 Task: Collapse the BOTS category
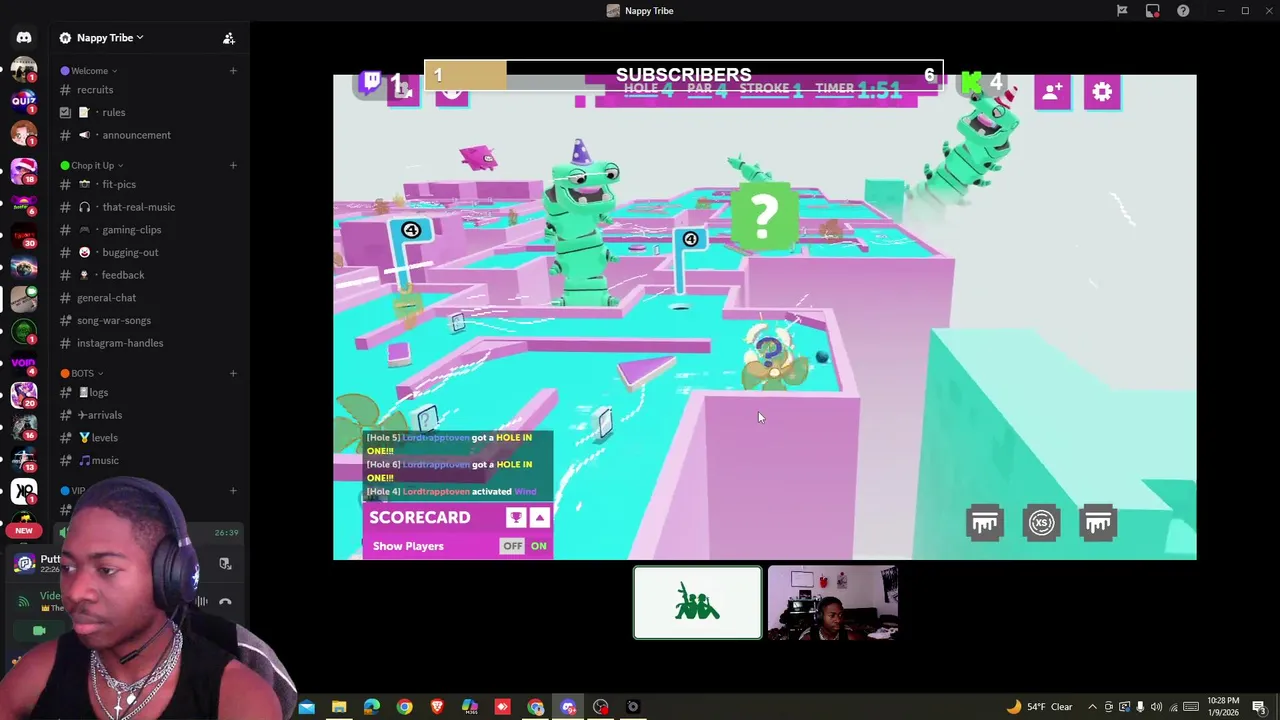tap(82, 374)
